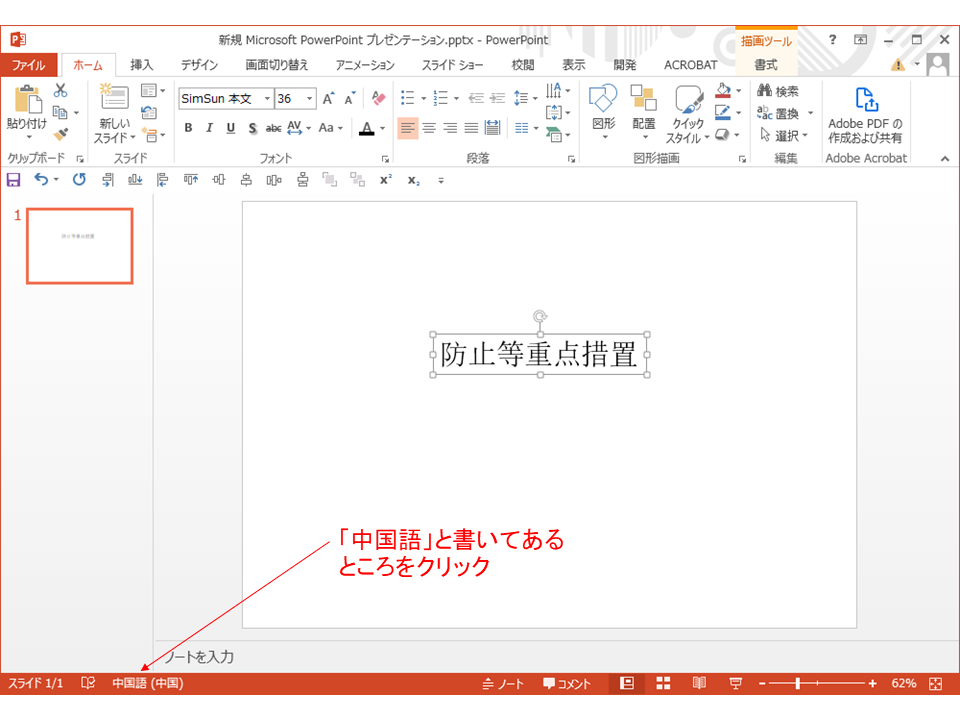Viewport: 960px width, 720px height.
Task: Click the Clear All Formatting eraser icon
Action: click(x=378, y=98)
